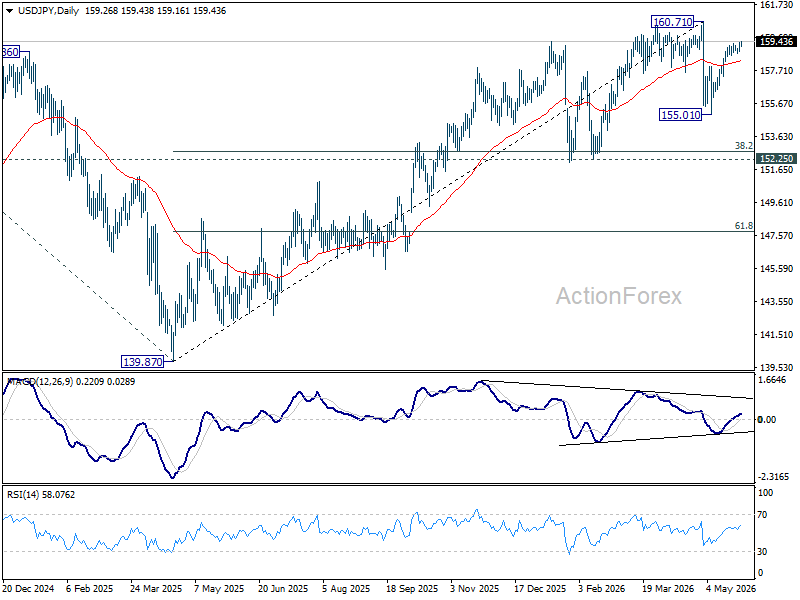The width and height of the screenshot is (800, 600).
Task: Click the 139.870 bottom price label
Action: [142, 362]
